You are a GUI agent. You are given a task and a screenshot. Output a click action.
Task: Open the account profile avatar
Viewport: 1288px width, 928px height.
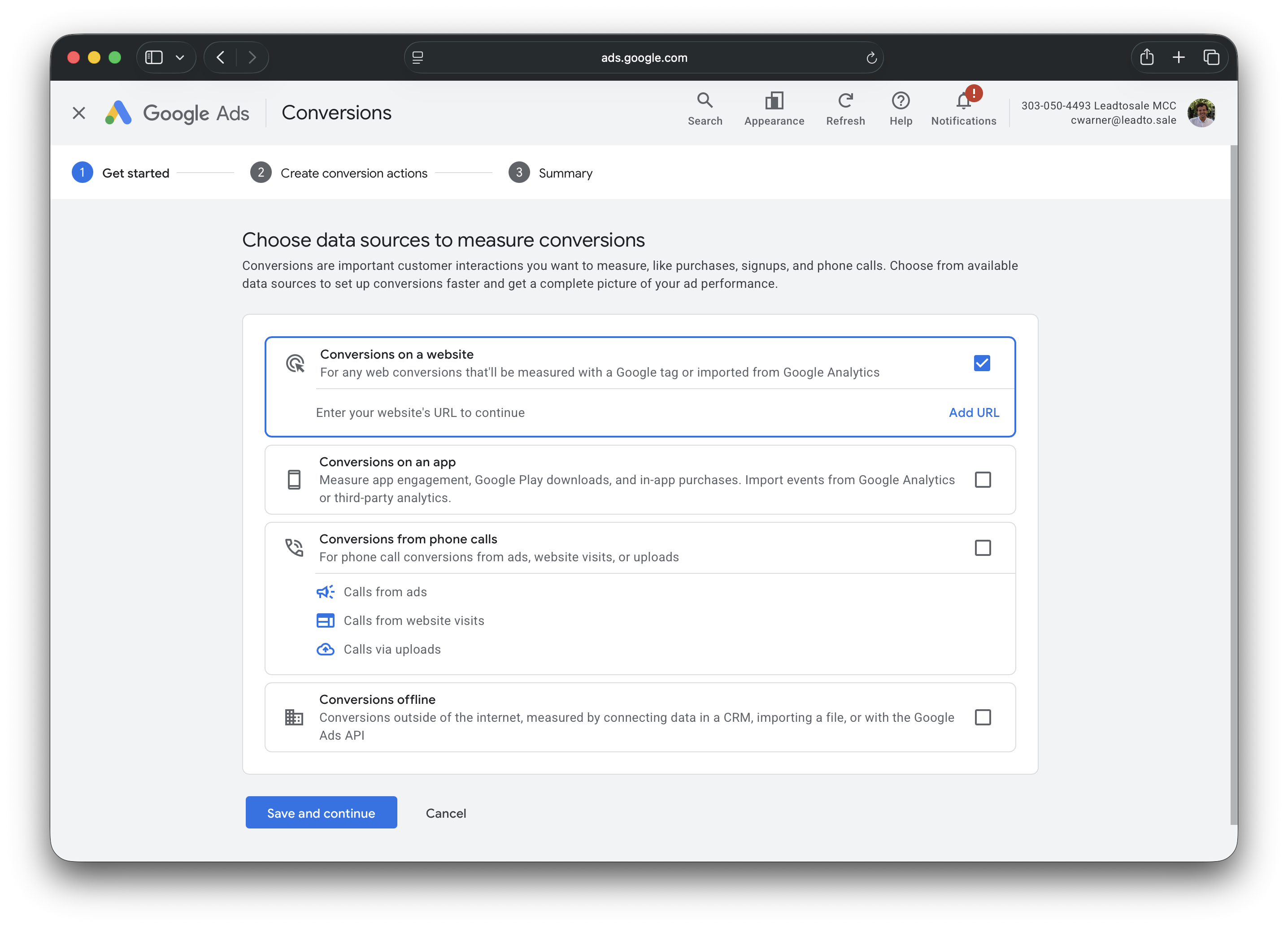pyautogui.click(x=1201, y=113)
